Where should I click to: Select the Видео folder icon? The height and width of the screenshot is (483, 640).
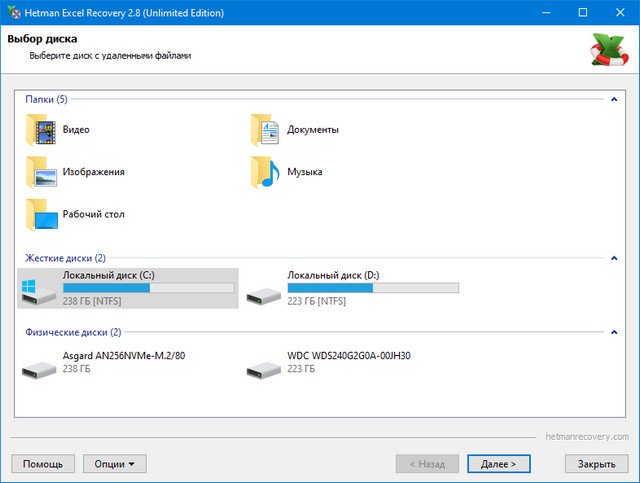[x=41, y=130]
